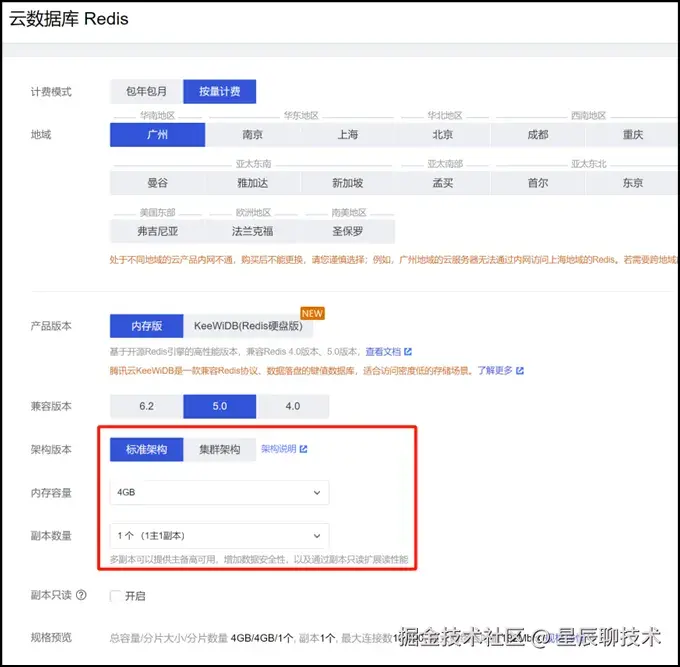Choose 重庆 region
680x667 pixels.
tap(633, 135)
